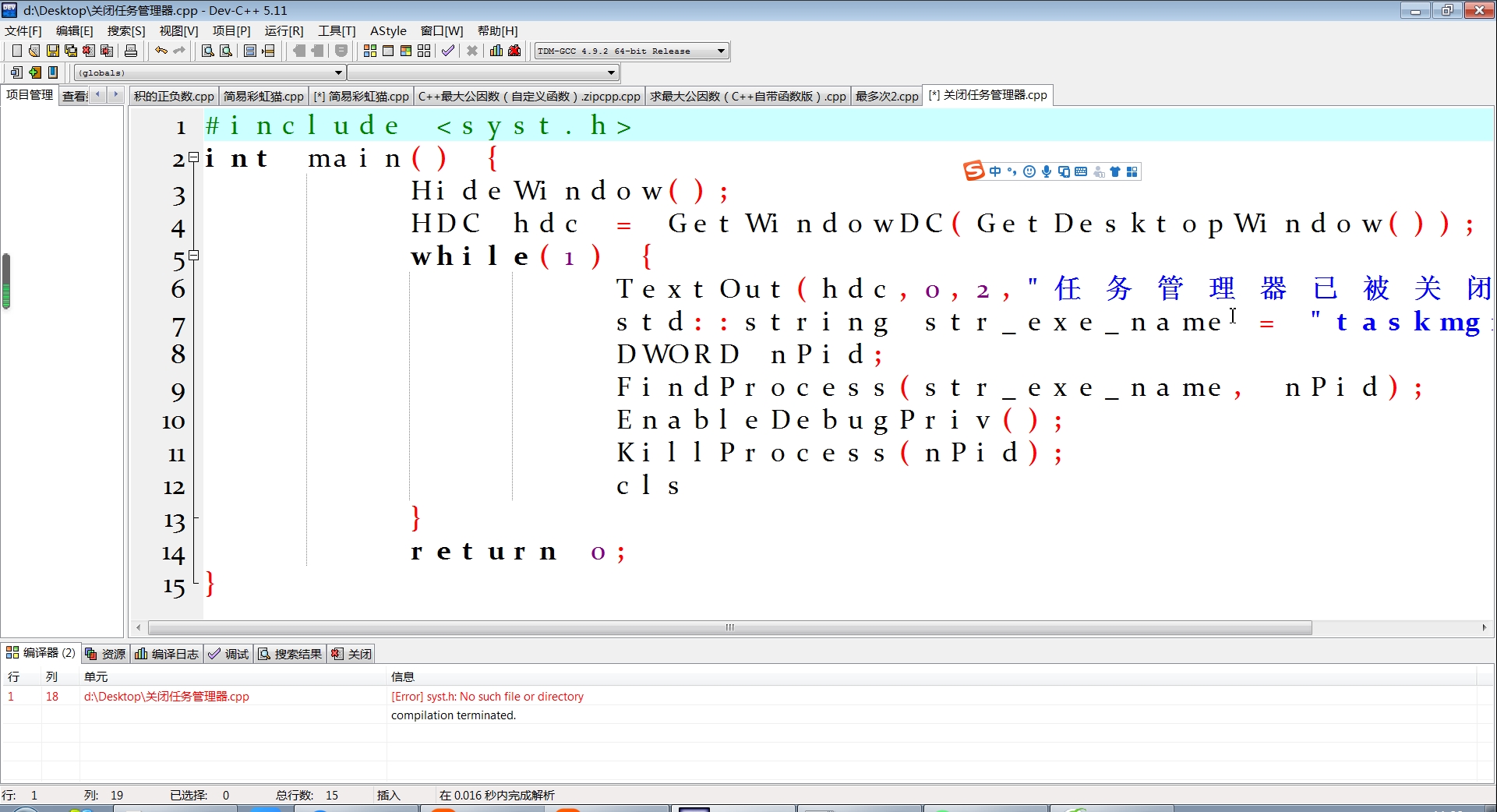Screen dimensions: 1497x812
Task: Open the AStyle menu
Action: click(388, 30)
